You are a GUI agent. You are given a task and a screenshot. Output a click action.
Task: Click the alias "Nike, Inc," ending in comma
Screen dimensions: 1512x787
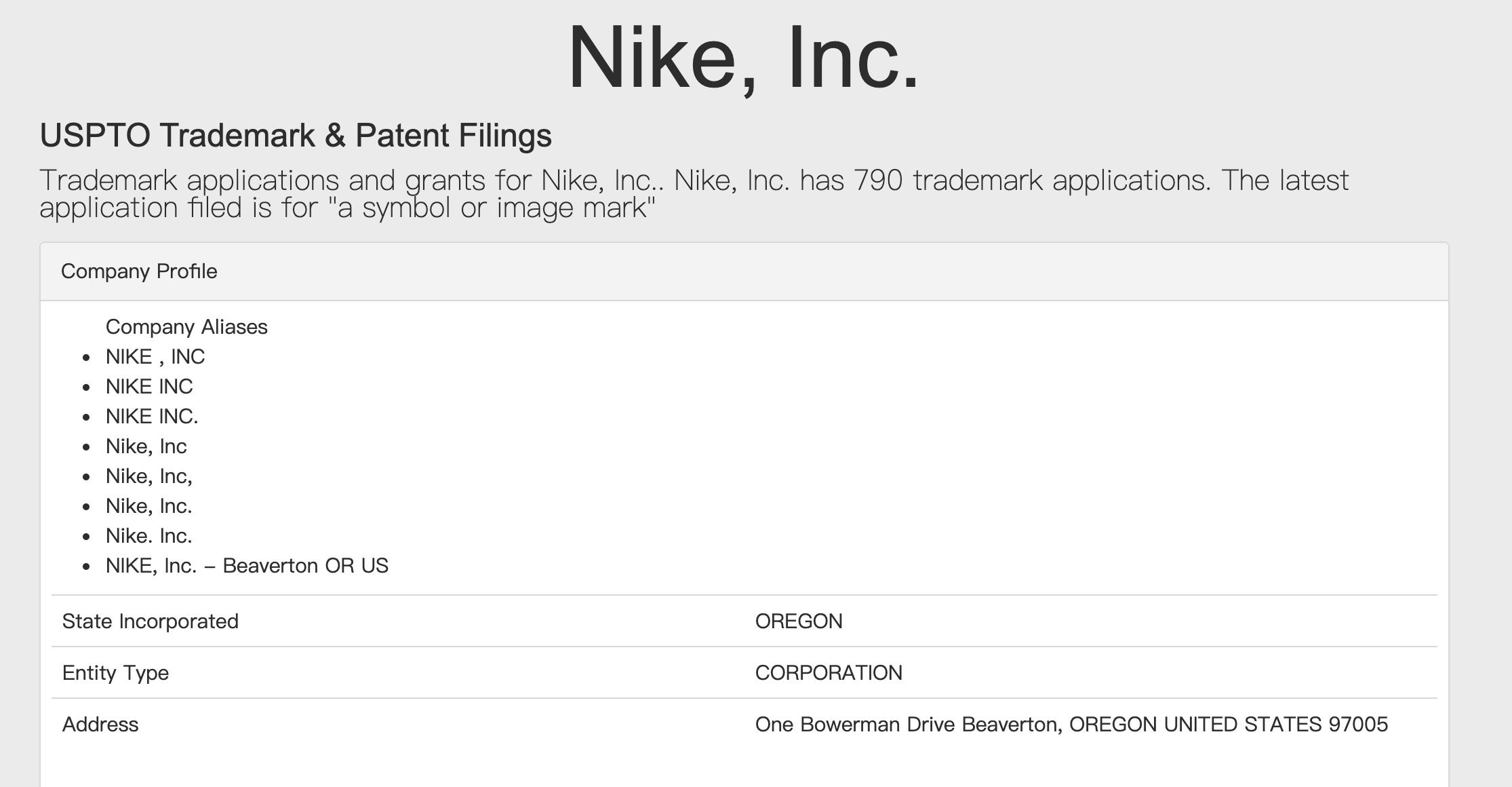[148, 476]
